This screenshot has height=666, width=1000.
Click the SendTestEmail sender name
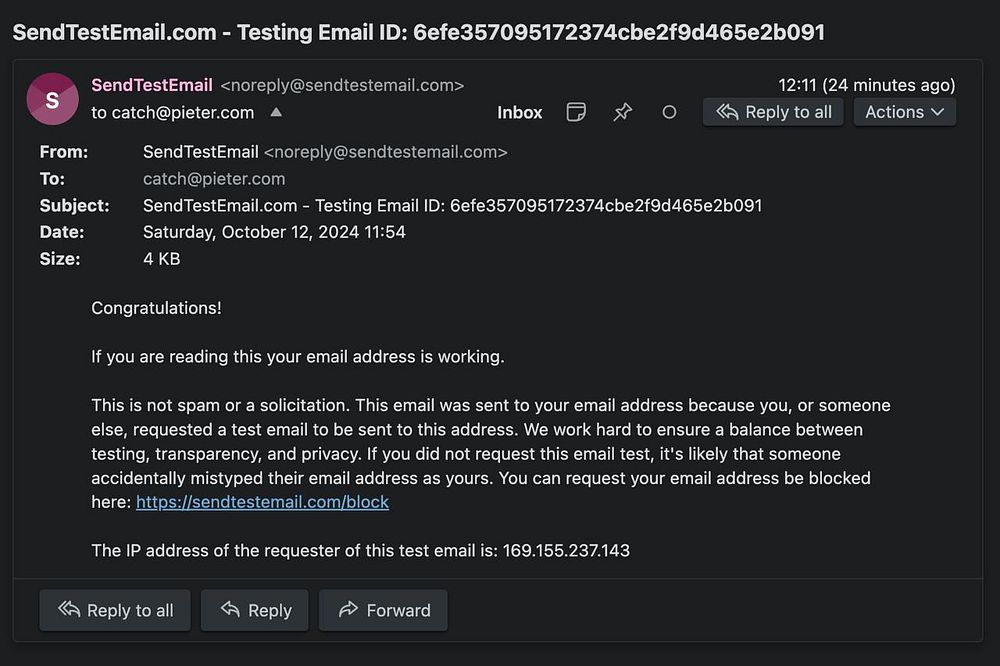click(152, 85)
